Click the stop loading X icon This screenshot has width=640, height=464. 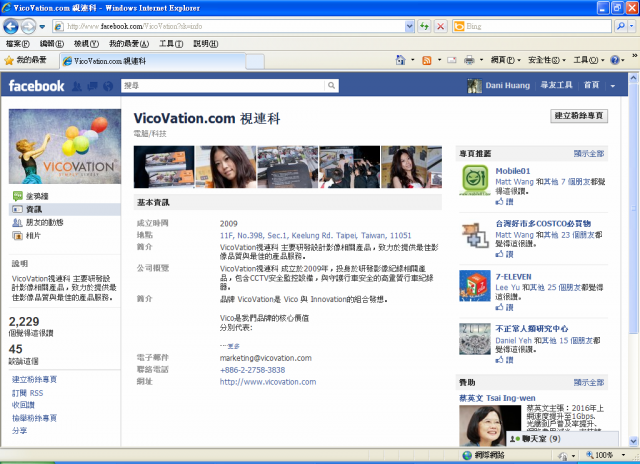coord(440,26)
